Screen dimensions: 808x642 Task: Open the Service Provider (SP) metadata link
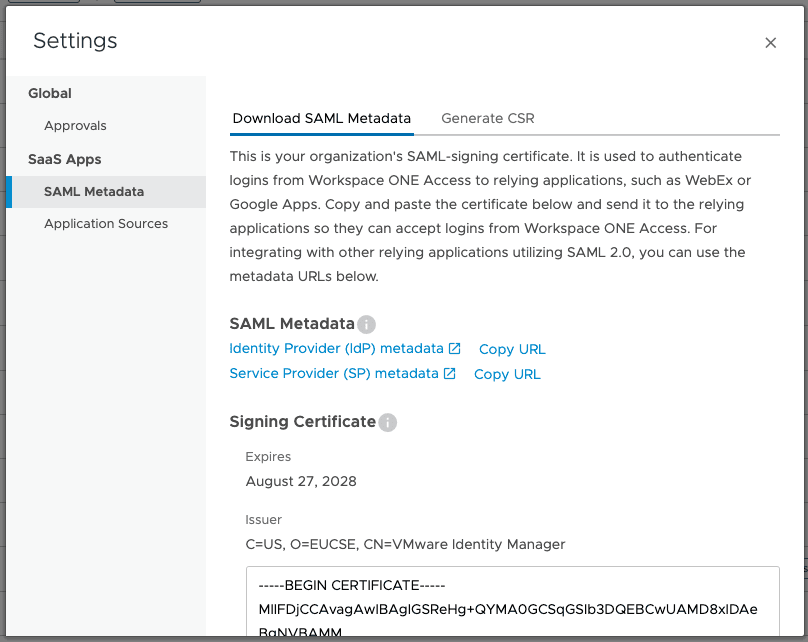[334, 374]
